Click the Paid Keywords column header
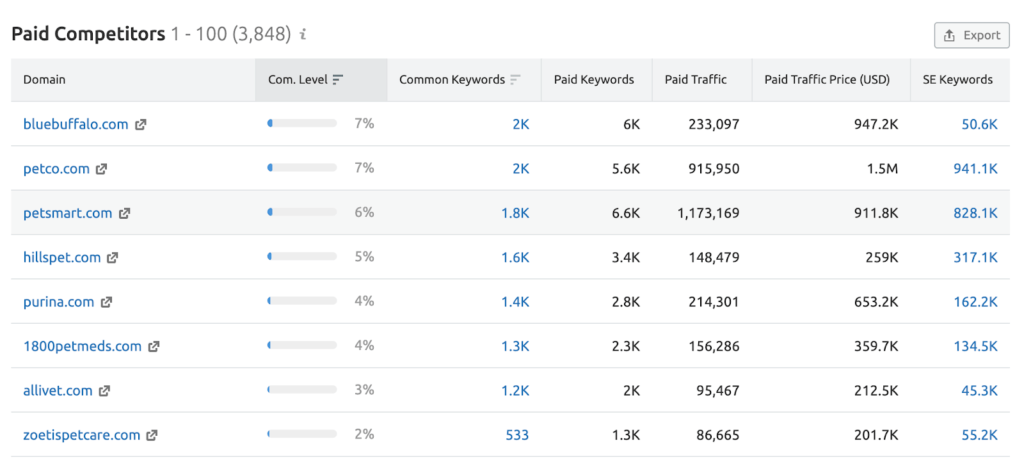The height and width of the screenshot is (462, 1024). [594, 80]
